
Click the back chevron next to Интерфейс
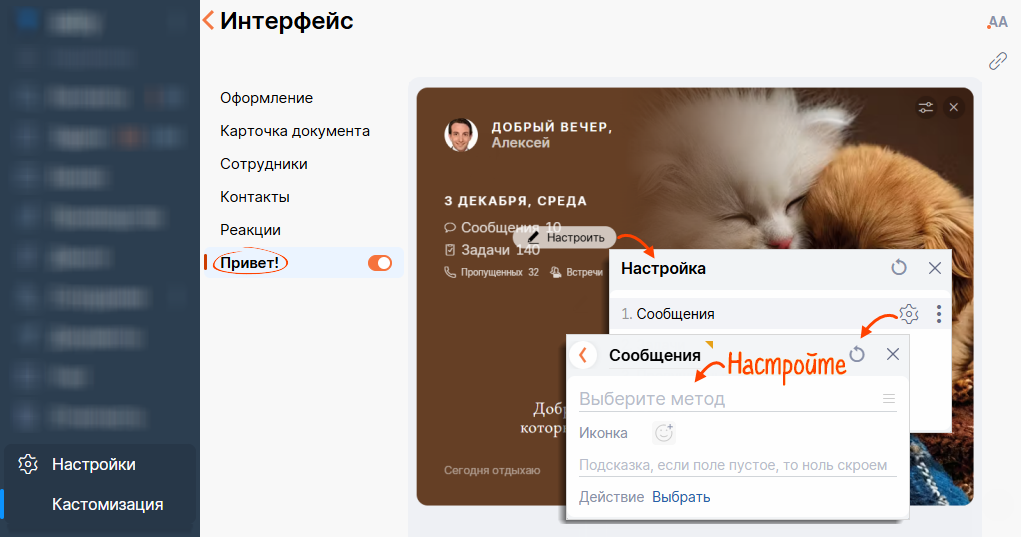pyautogui.click(x=208, y=20)
